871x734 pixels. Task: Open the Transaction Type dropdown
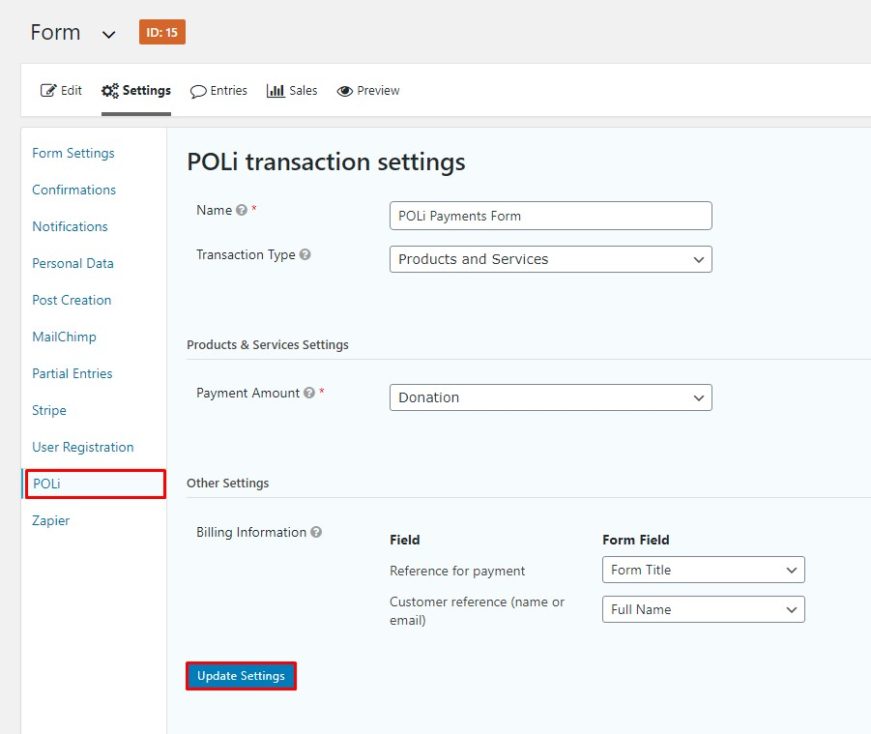pos(550,259)
